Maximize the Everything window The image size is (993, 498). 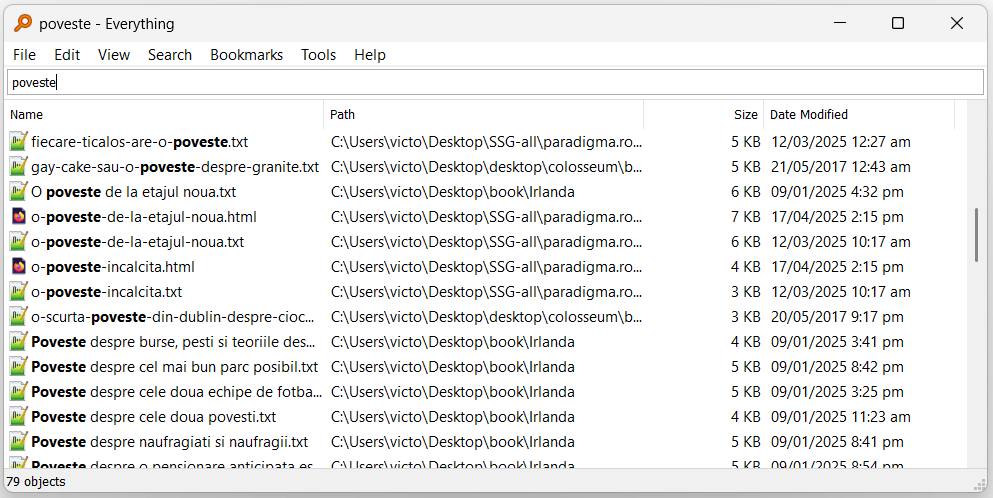(x=898, y=23)
